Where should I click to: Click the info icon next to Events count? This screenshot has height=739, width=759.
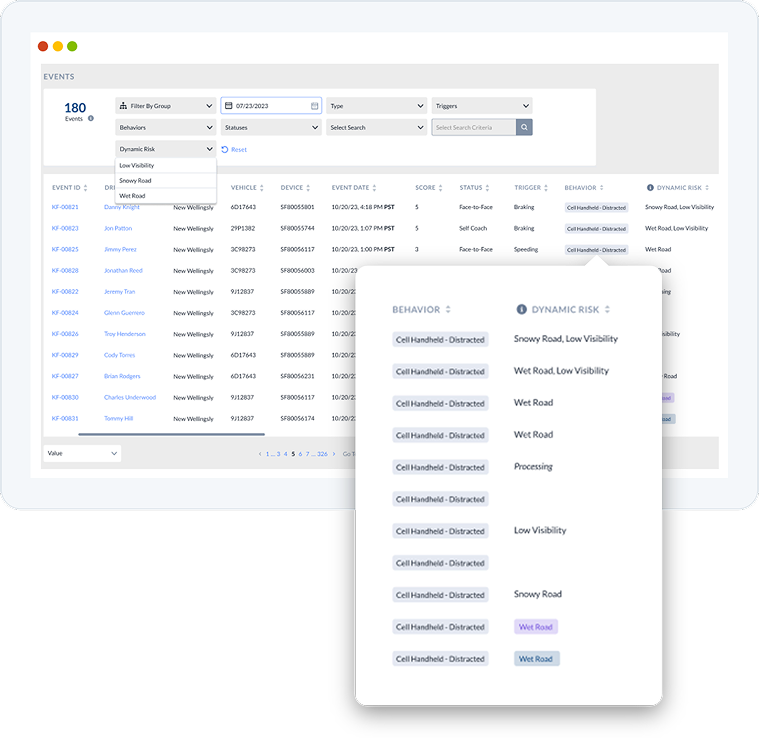click(91, 119)
